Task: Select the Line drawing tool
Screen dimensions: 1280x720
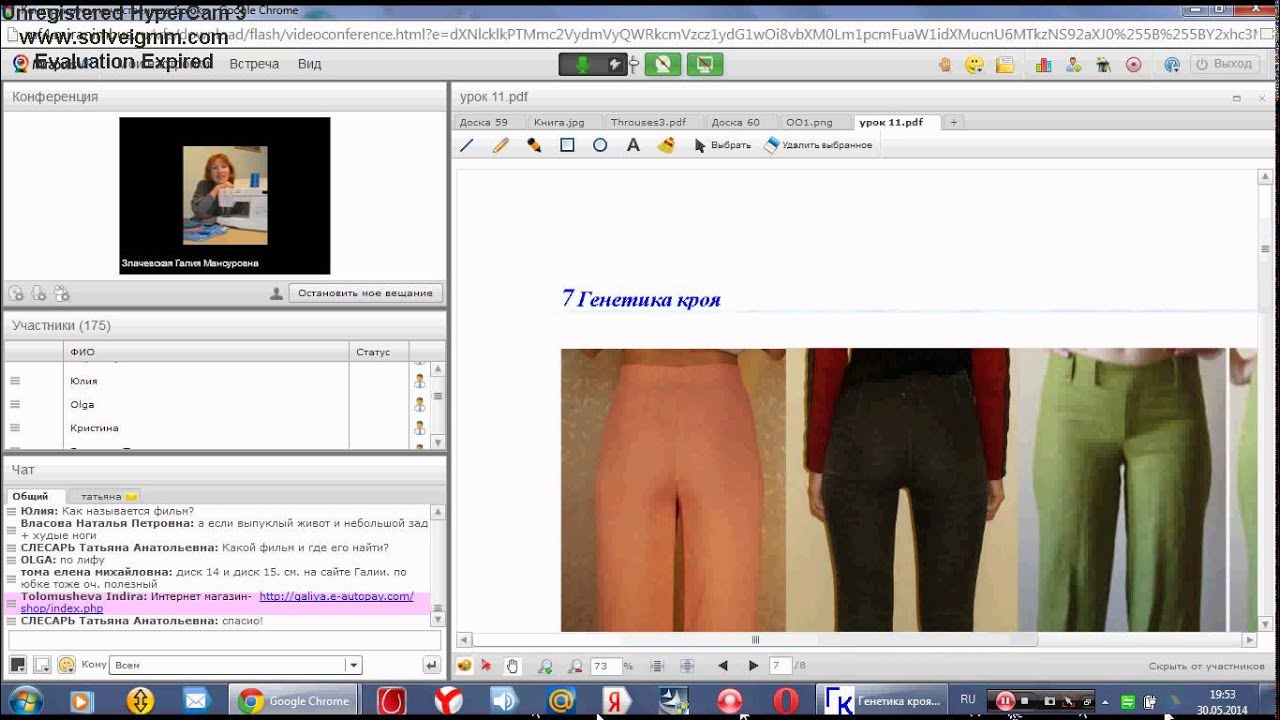Action: click(467, 145)
